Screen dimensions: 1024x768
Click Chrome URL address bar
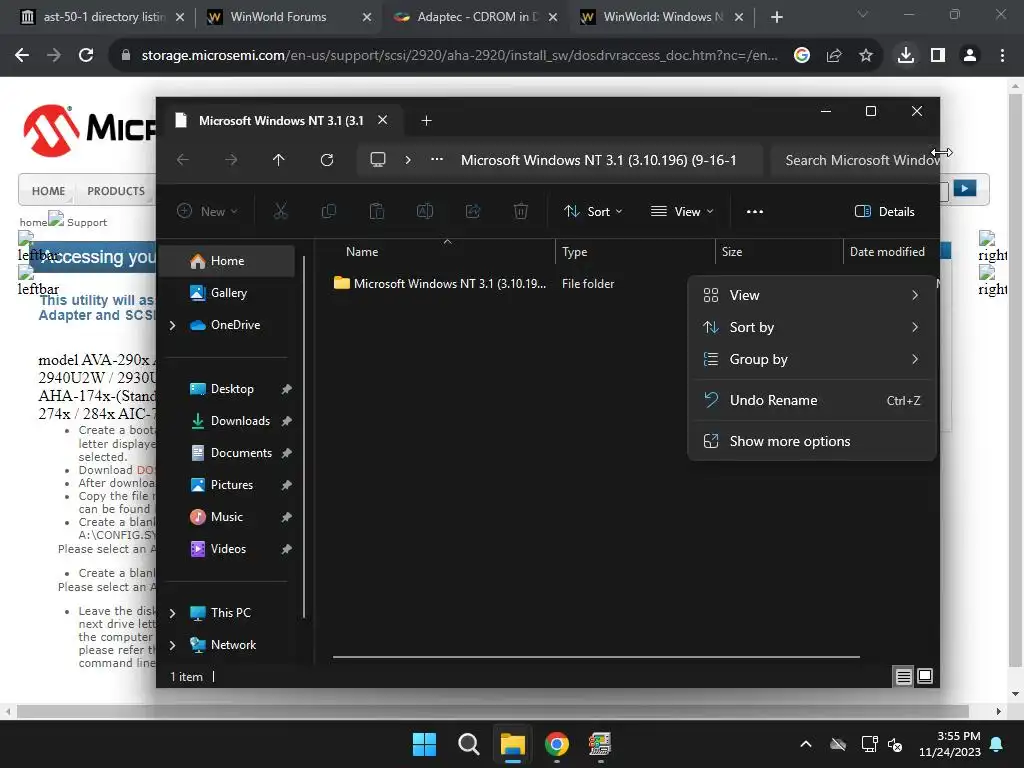point(459,56)
